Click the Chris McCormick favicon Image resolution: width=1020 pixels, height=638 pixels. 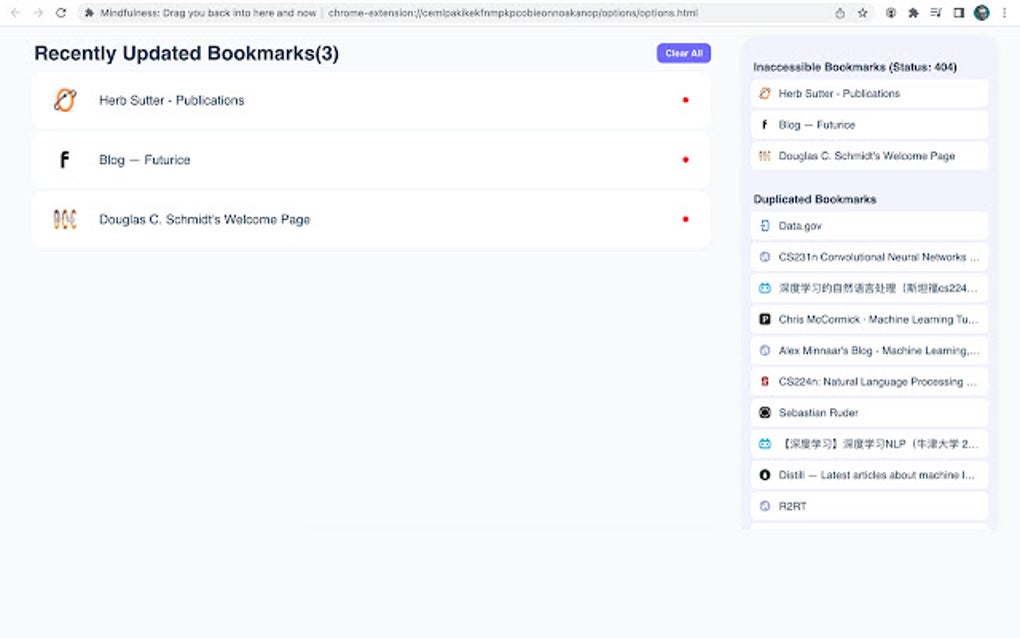tap(764, 319)
